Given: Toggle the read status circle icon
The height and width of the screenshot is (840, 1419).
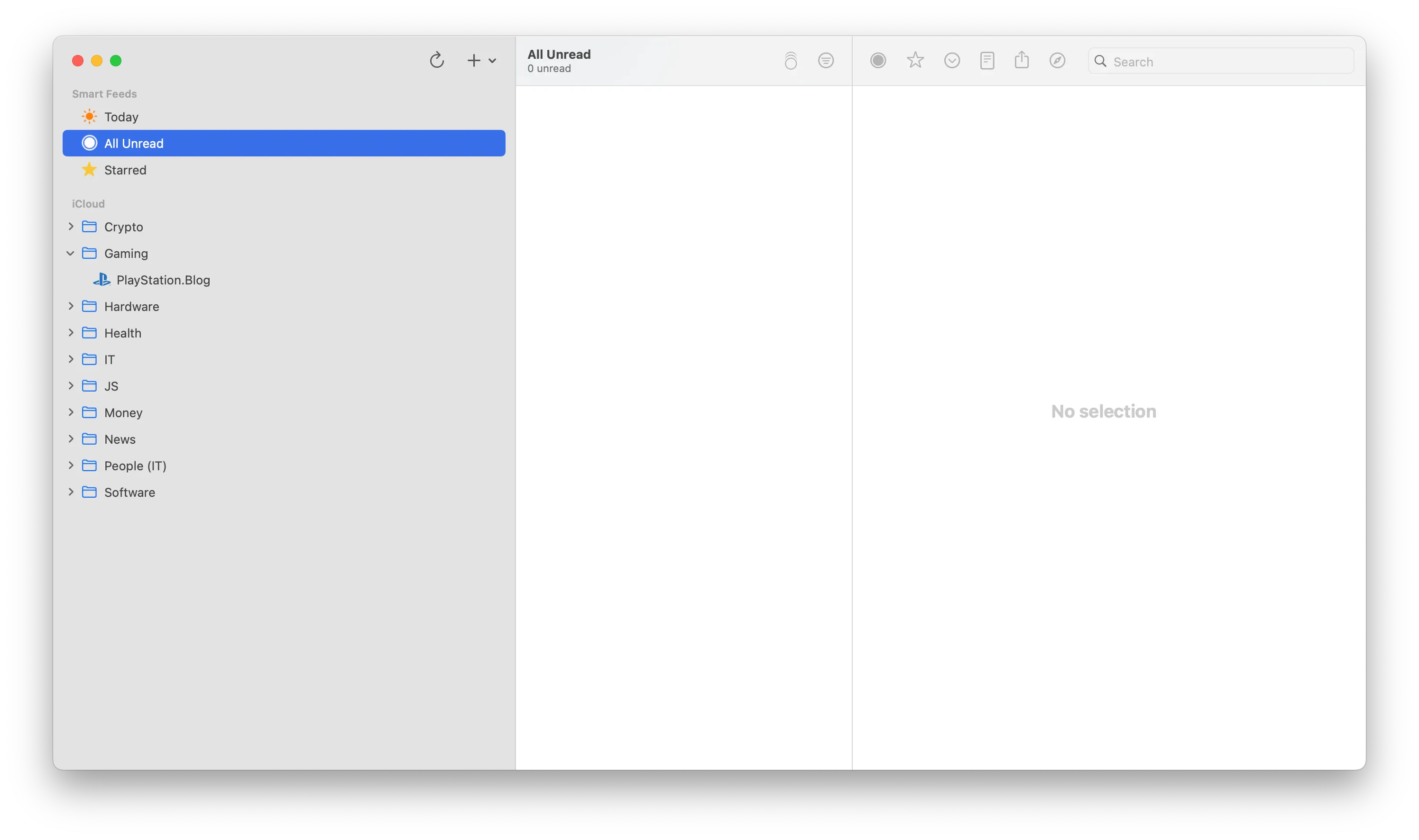Looking at the screenshot, I should click(x=877, y=60).
